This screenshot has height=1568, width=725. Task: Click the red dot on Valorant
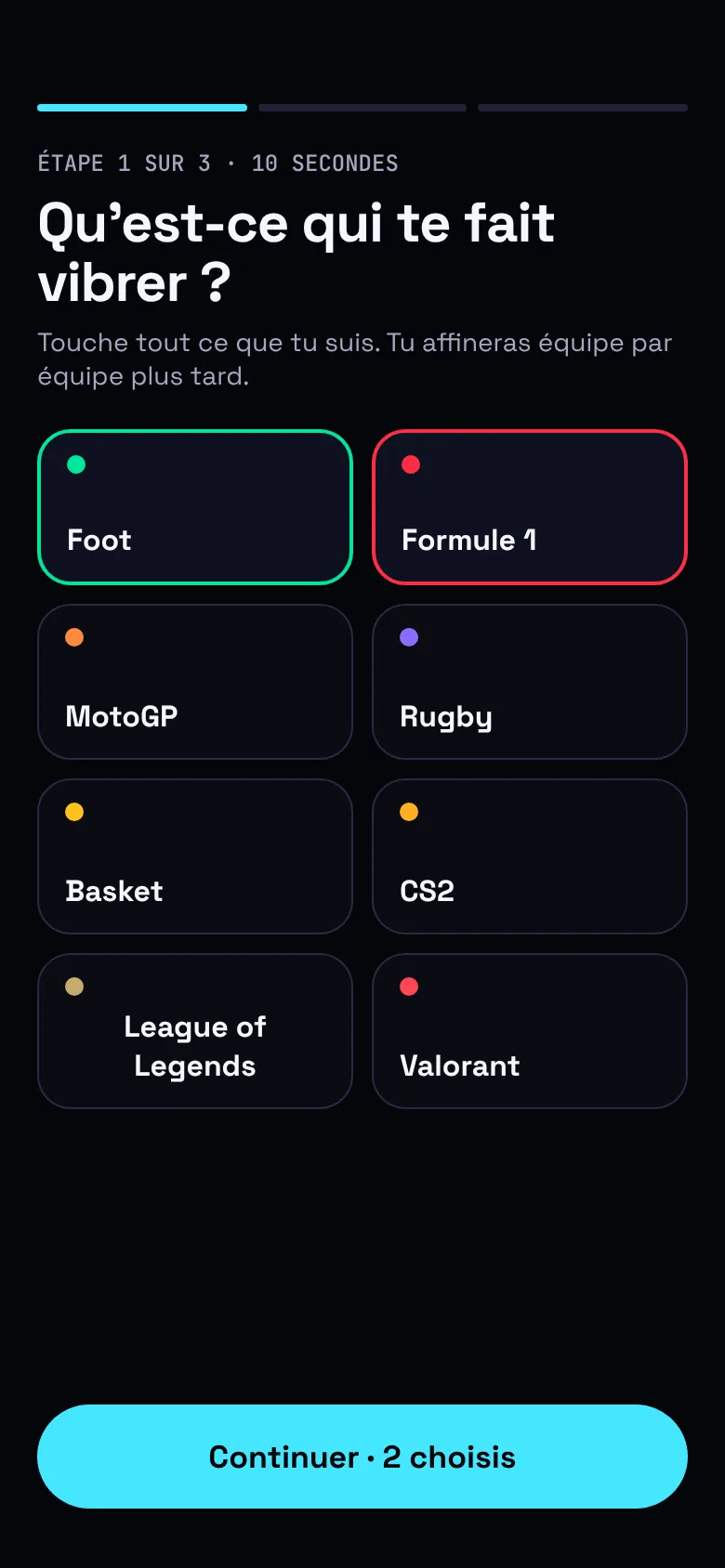[x=409, y=987]
